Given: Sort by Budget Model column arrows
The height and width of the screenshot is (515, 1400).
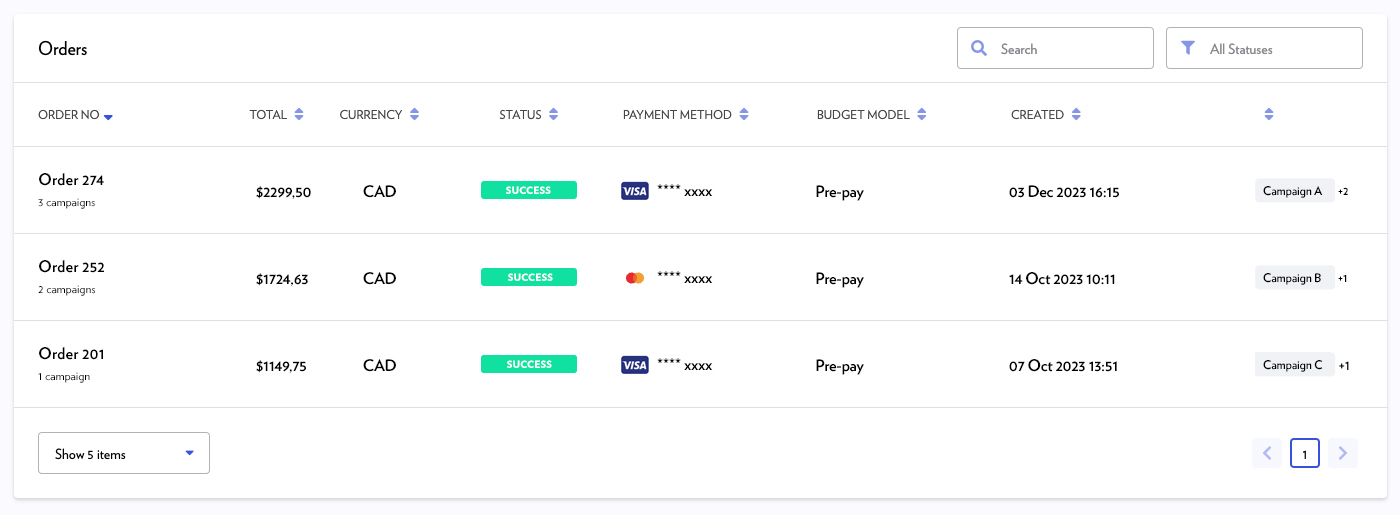Looking at the screenshot, I should pos(922,115).
